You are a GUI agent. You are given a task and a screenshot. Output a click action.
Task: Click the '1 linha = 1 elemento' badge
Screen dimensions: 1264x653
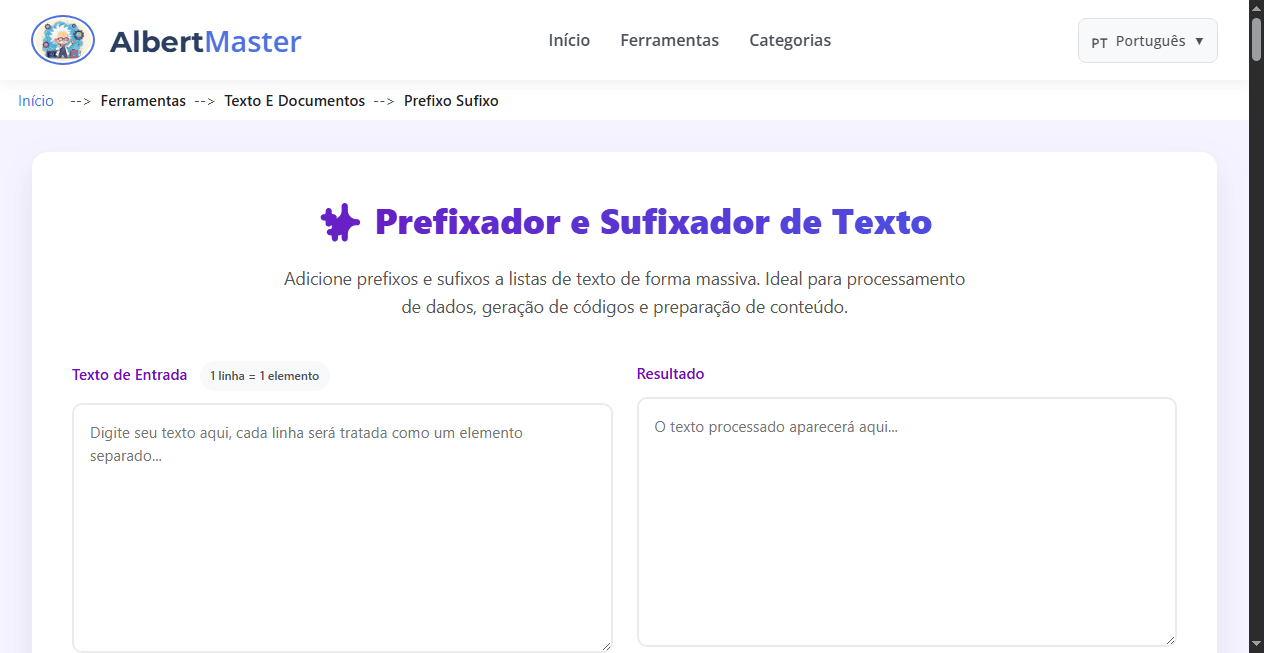pyautogui.click(x=265, y=375)
